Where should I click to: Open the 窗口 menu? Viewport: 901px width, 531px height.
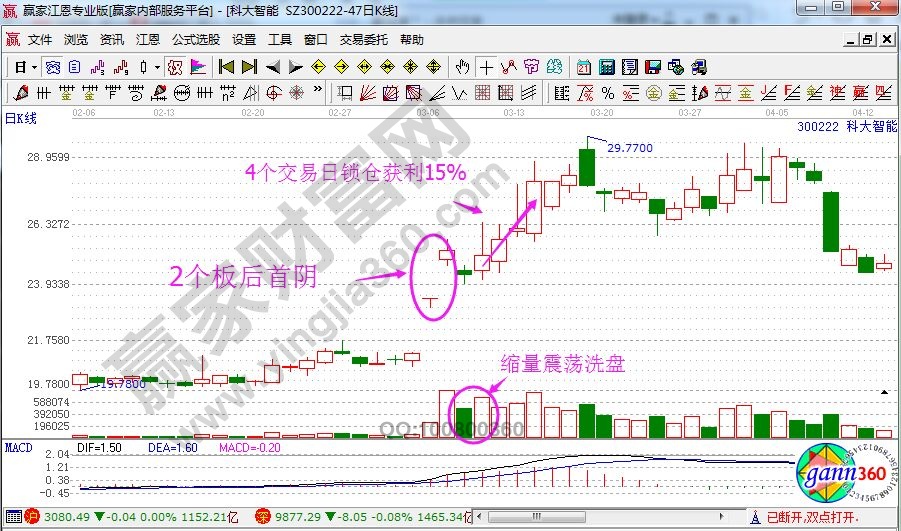point(315,40)
